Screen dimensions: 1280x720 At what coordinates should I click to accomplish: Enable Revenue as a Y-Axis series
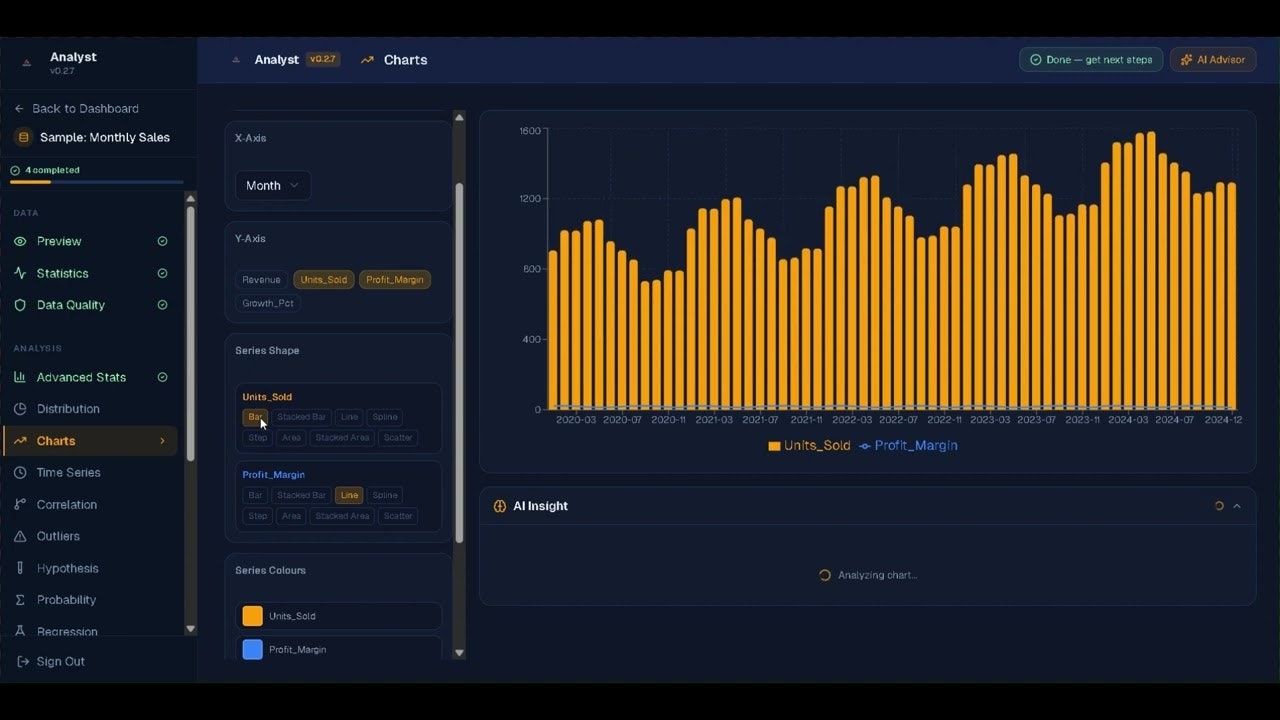[x=261, y=279]
